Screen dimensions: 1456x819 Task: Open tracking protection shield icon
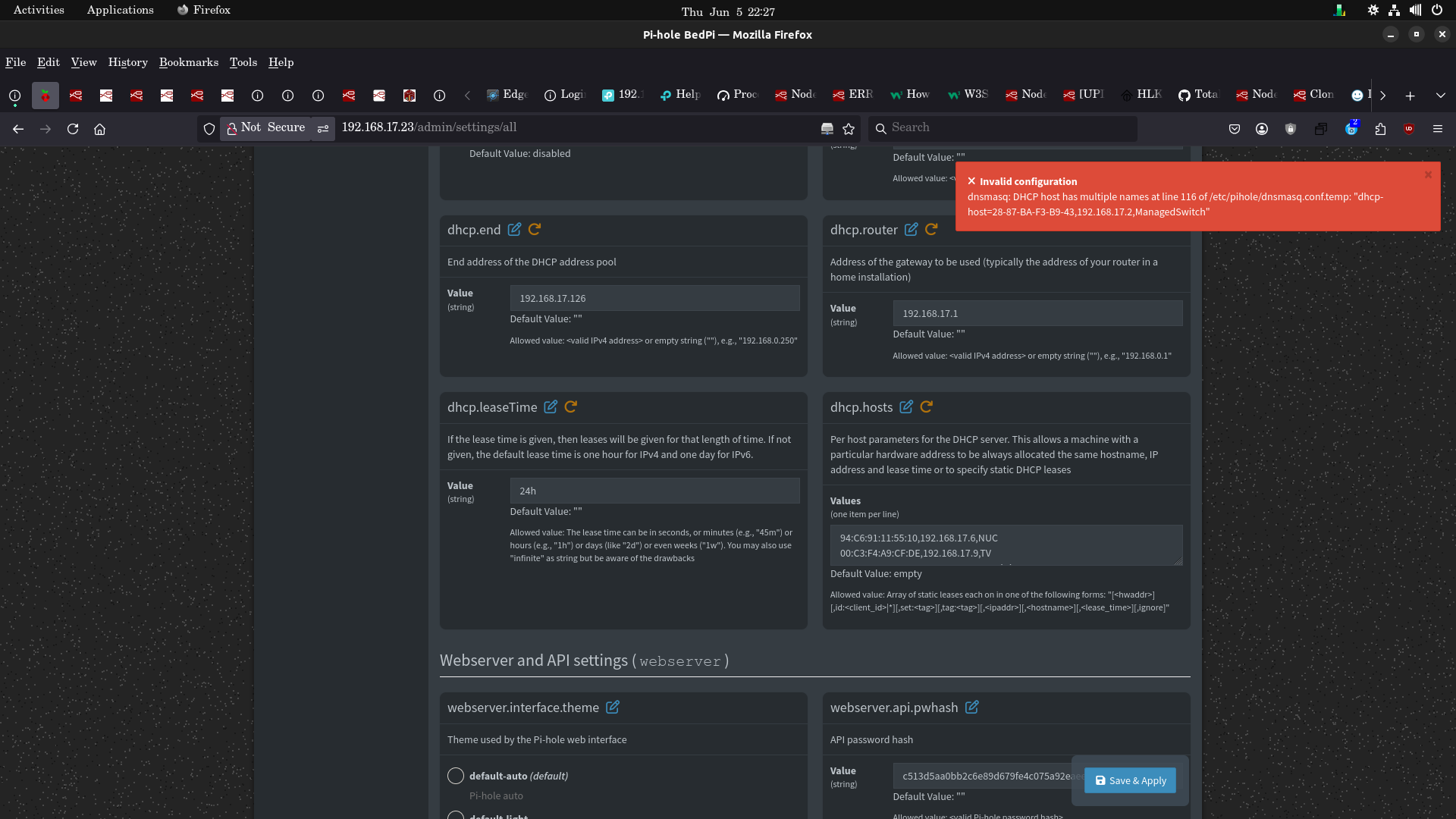pyautogui.click(x=209, y=129)
